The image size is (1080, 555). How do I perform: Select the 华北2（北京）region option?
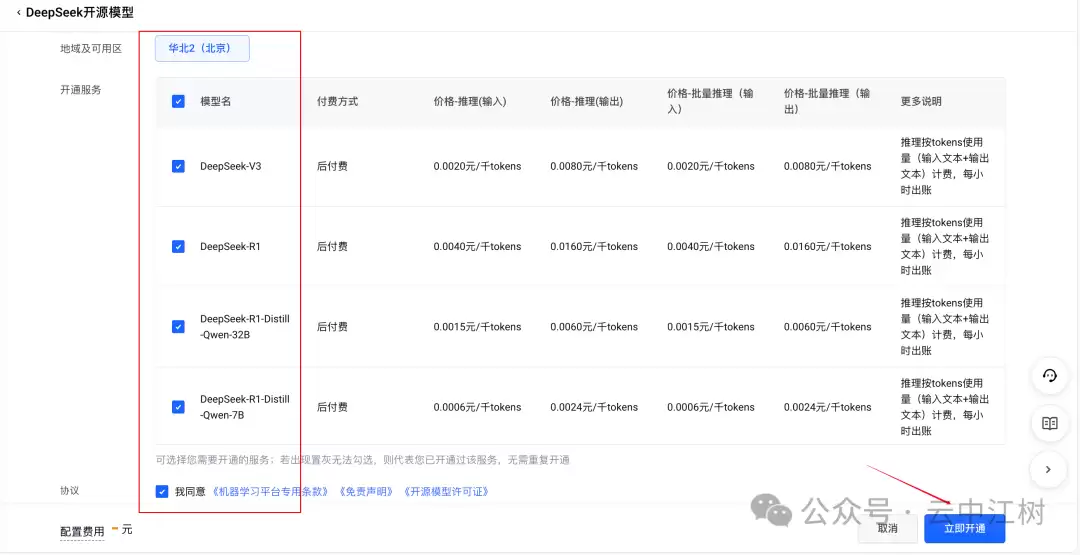202,48
